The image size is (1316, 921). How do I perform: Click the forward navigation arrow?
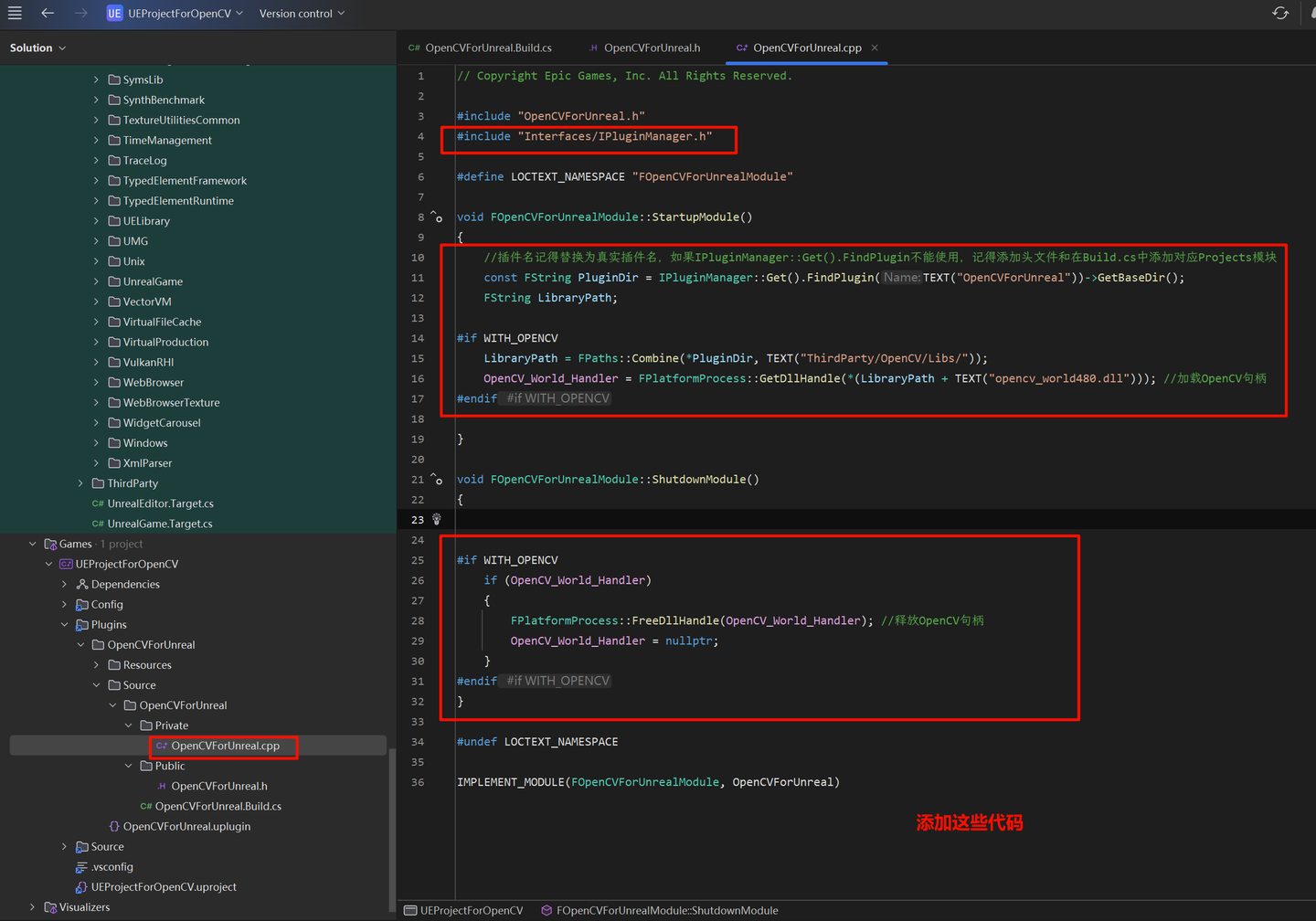[81, 13]
